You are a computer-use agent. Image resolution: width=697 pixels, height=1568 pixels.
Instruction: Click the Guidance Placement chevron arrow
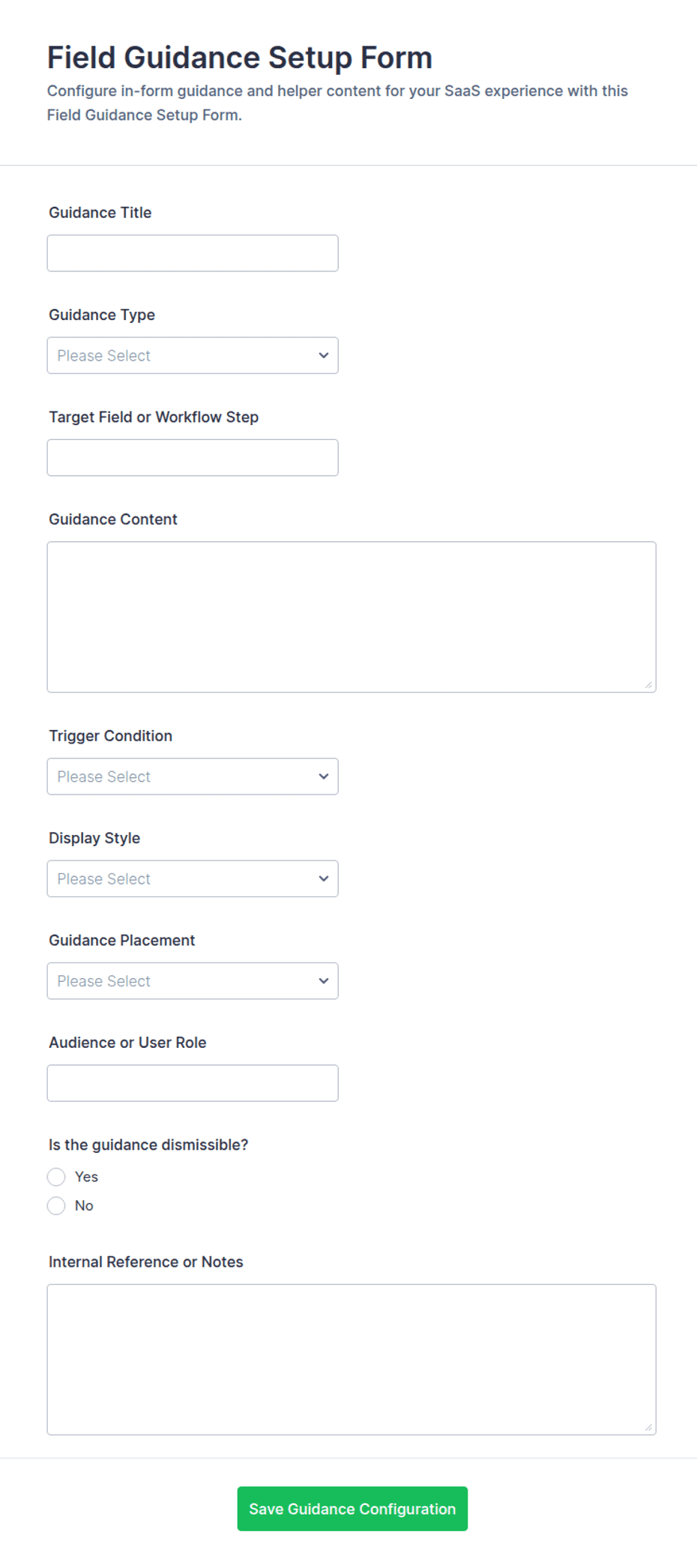coord(324,980)
